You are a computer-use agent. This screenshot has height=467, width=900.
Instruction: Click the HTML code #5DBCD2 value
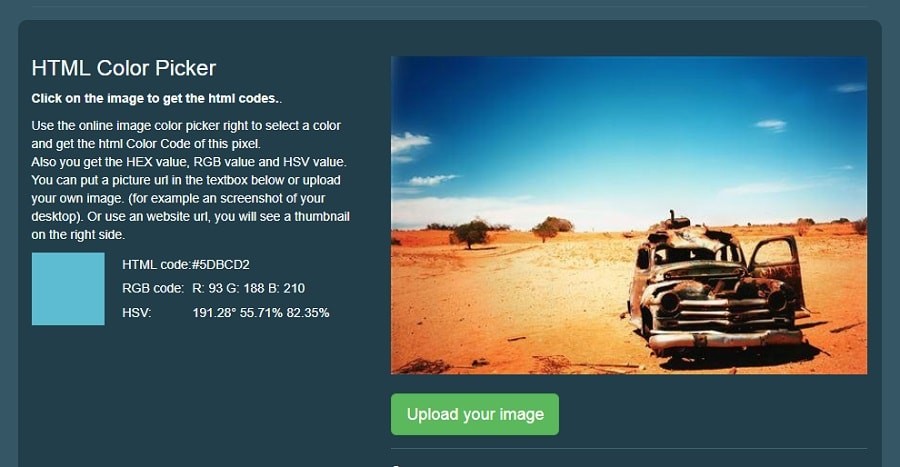click(x=220, y=264)
